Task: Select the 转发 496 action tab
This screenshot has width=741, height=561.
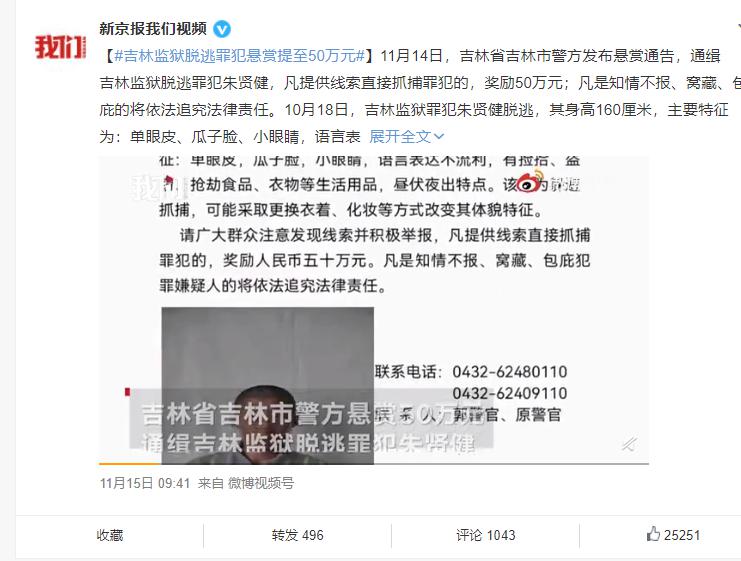Action: pos(297,535)
